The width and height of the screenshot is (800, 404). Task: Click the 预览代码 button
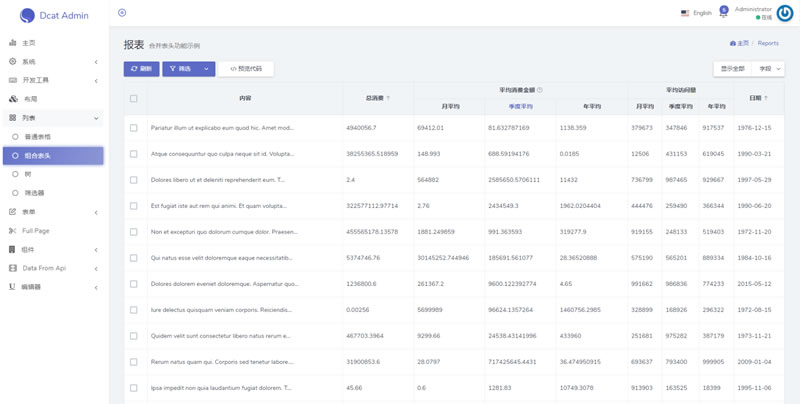coord(246,69)
